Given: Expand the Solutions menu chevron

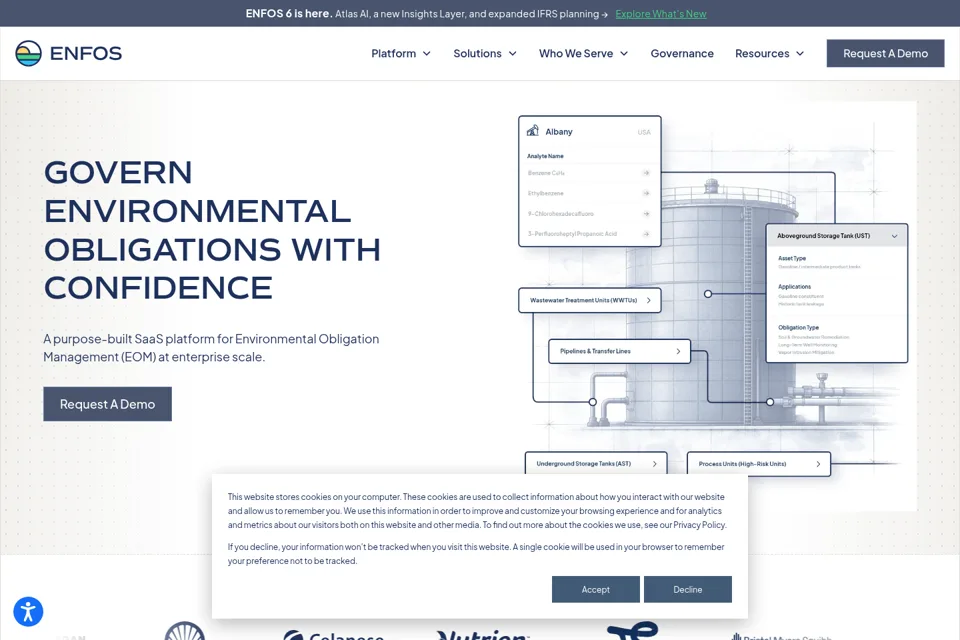Looking at the screenshot, I should pos(512,53).
